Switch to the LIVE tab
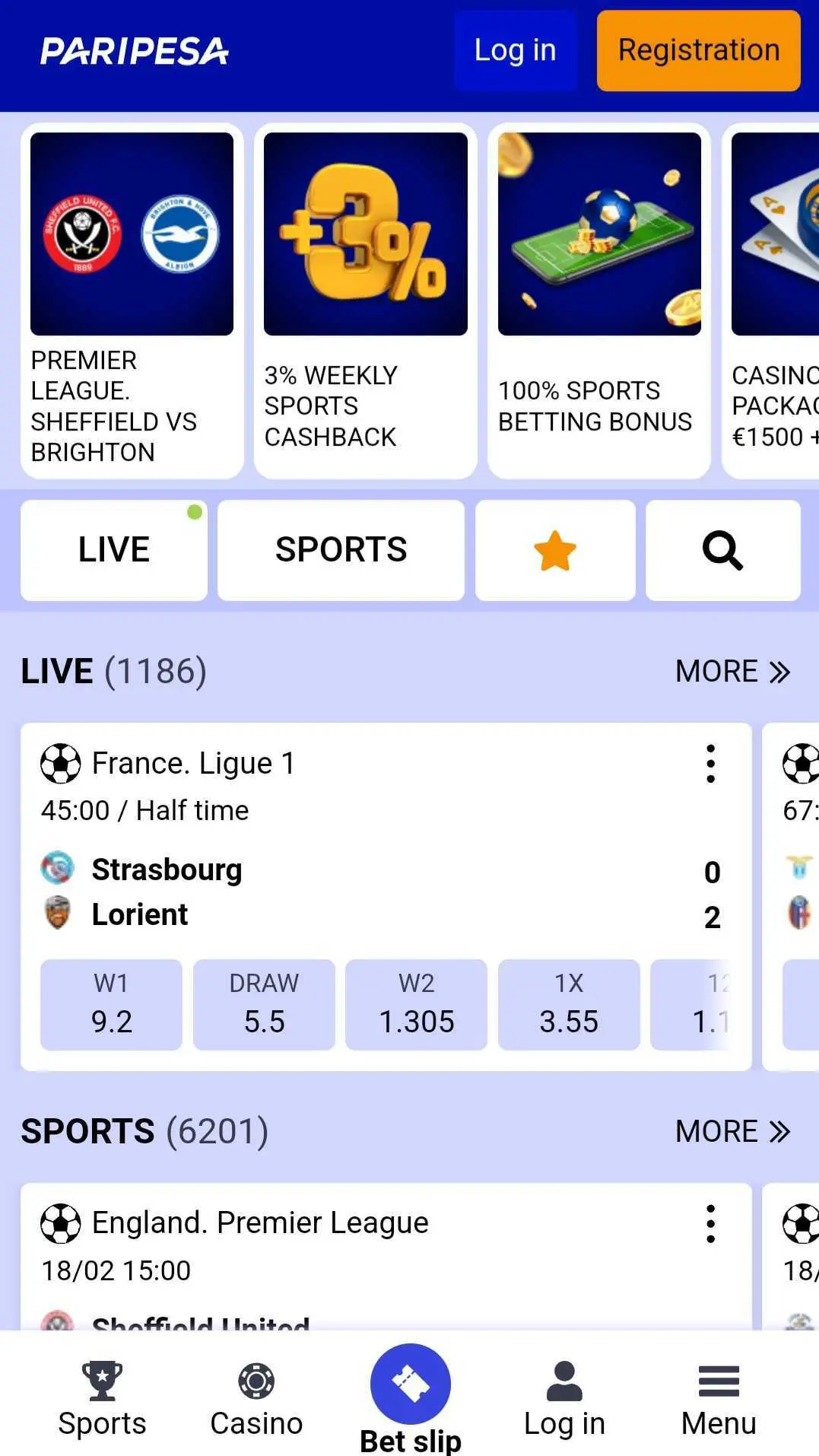This screenshot has width=819, height=1456. point(114,550)
